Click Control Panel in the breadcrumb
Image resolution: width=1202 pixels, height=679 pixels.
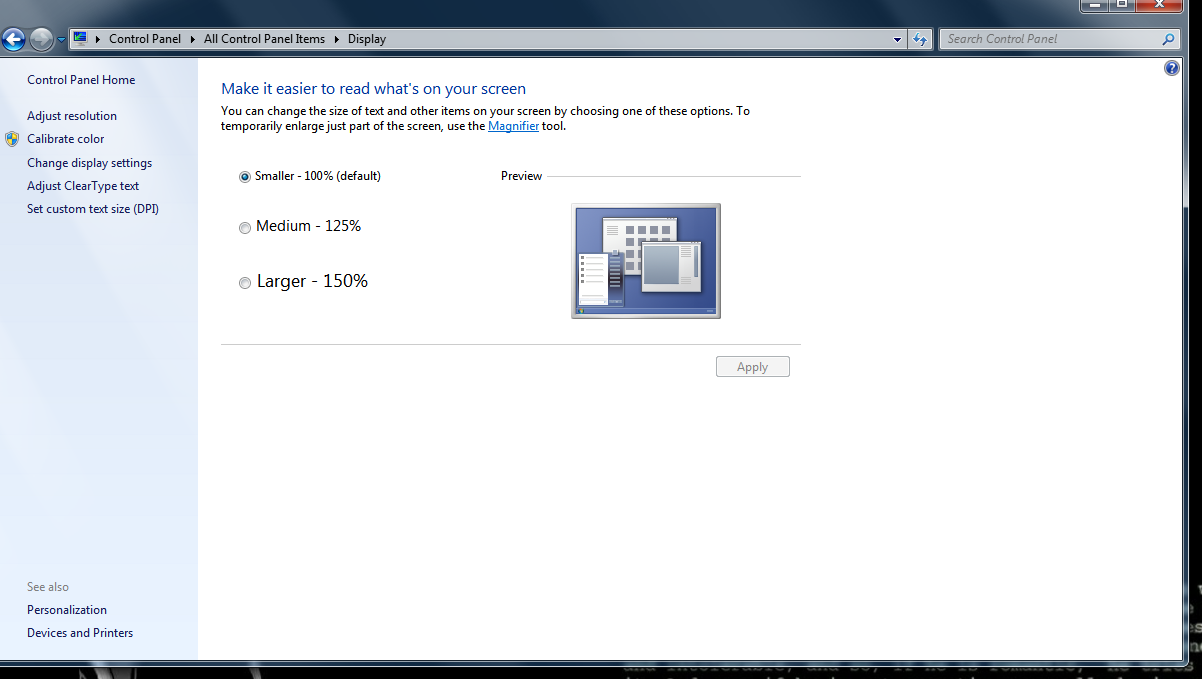pyautogui.click(x=145, y=39)
